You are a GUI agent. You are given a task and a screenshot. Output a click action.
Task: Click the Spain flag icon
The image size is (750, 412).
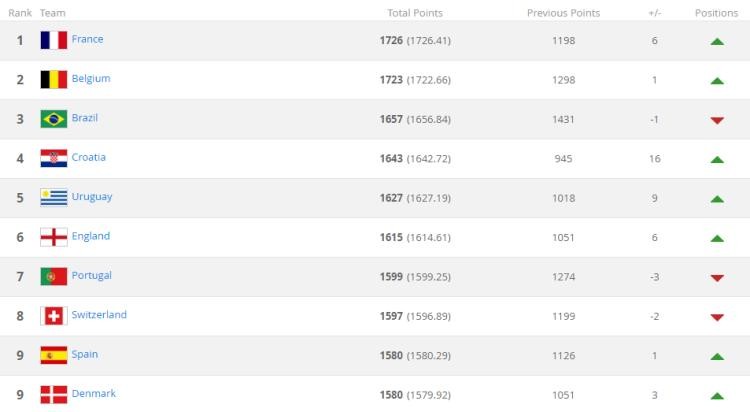53,355
